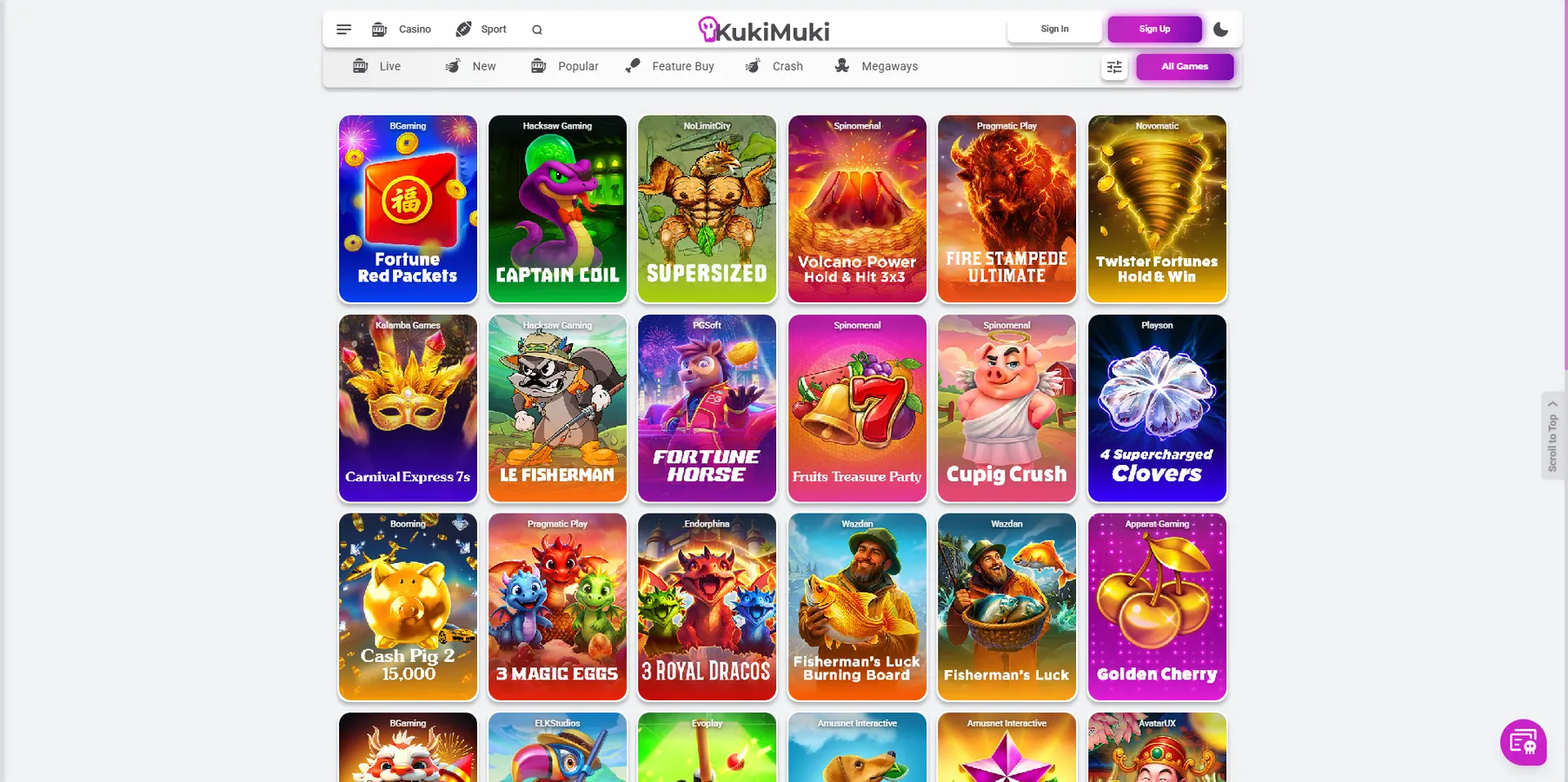The width and height of the screenshot is (1568, 782).
Task: Toggle dark mode moon icon
Action: (x=1220, y=30)
